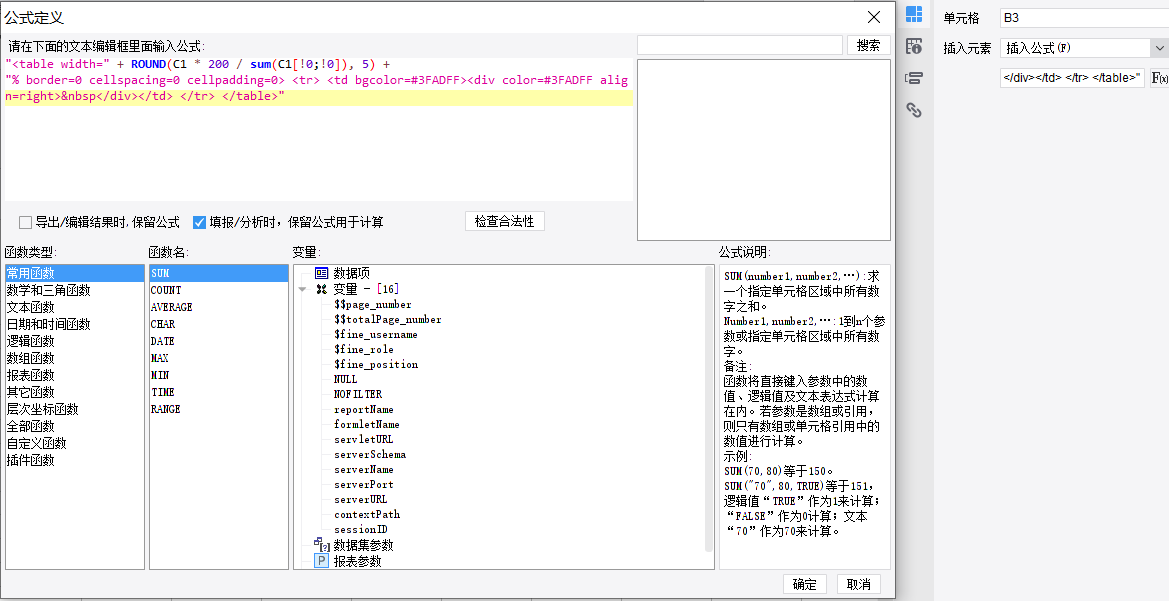The height and width of the screenshot is (601, 1169).
Task: Collapse the 变量 - [16] tree node
Action: click(303, 289)
